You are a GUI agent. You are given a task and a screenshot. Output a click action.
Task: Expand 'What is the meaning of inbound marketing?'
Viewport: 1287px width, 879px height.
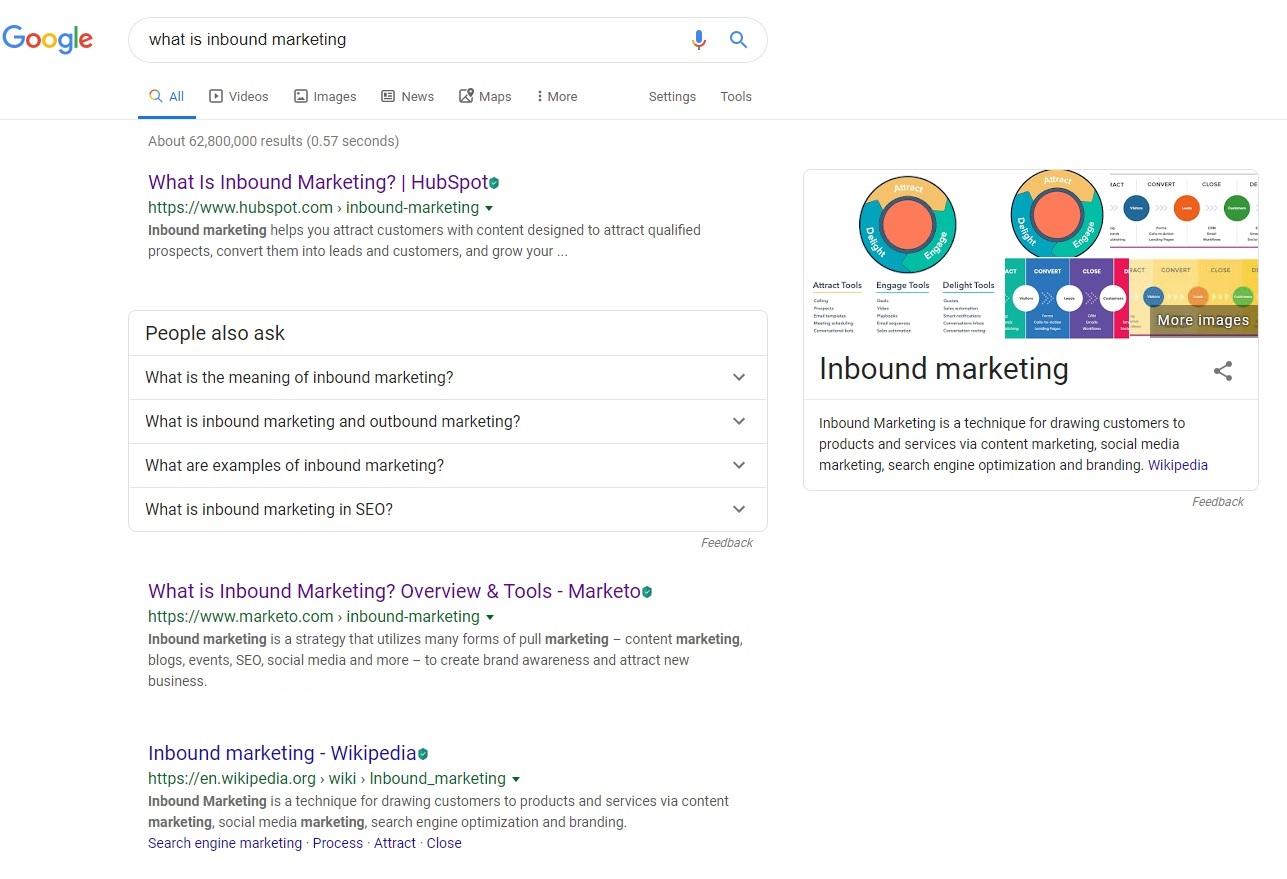click(448, 378)
